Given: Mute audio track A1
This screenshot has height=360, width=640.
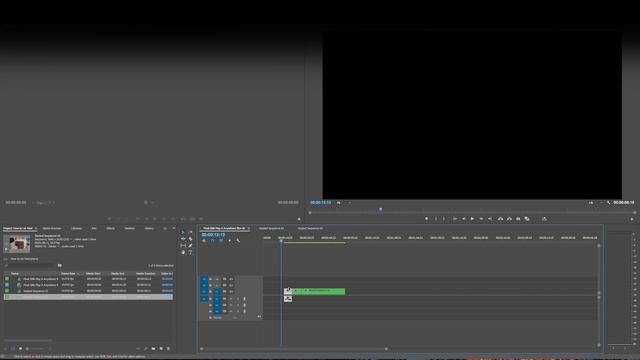Looking at the screenshot, I should tap(231, 299).
